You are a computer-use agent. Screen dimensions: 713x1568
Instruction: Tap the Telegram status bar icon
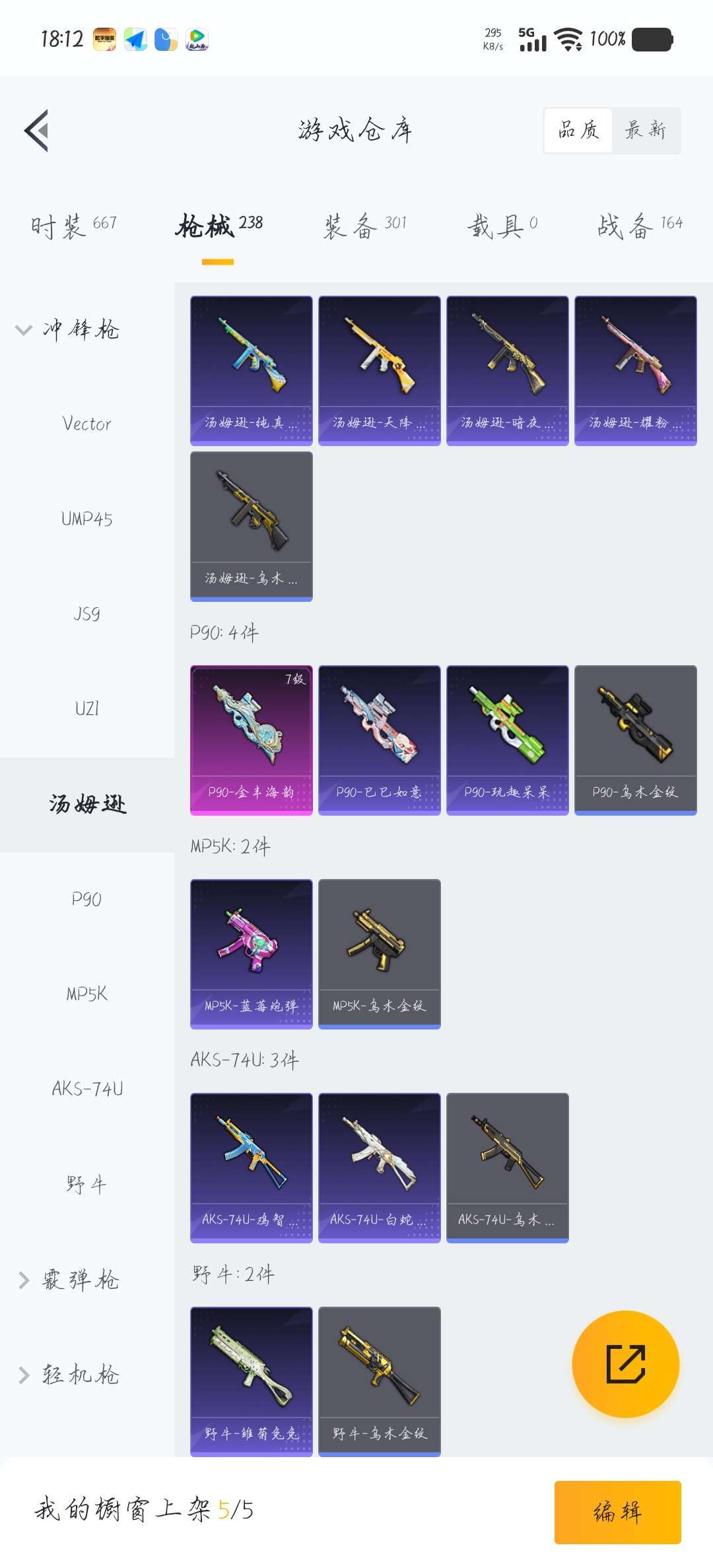pos(135,39)
